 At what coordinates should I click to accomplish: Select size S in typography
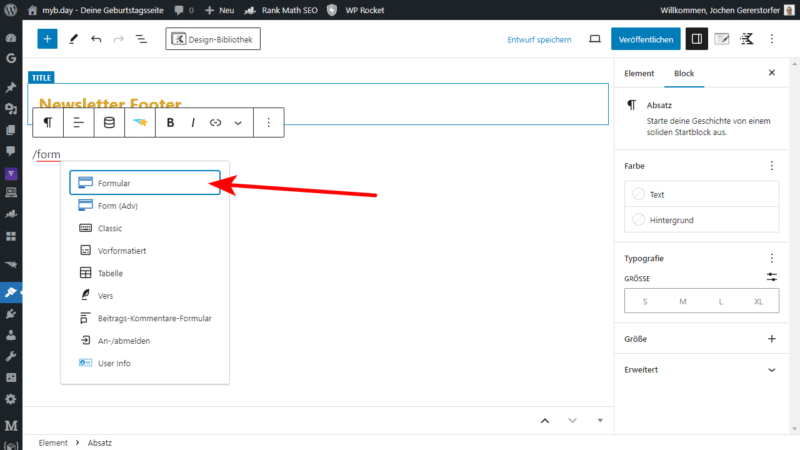(644, 301)
